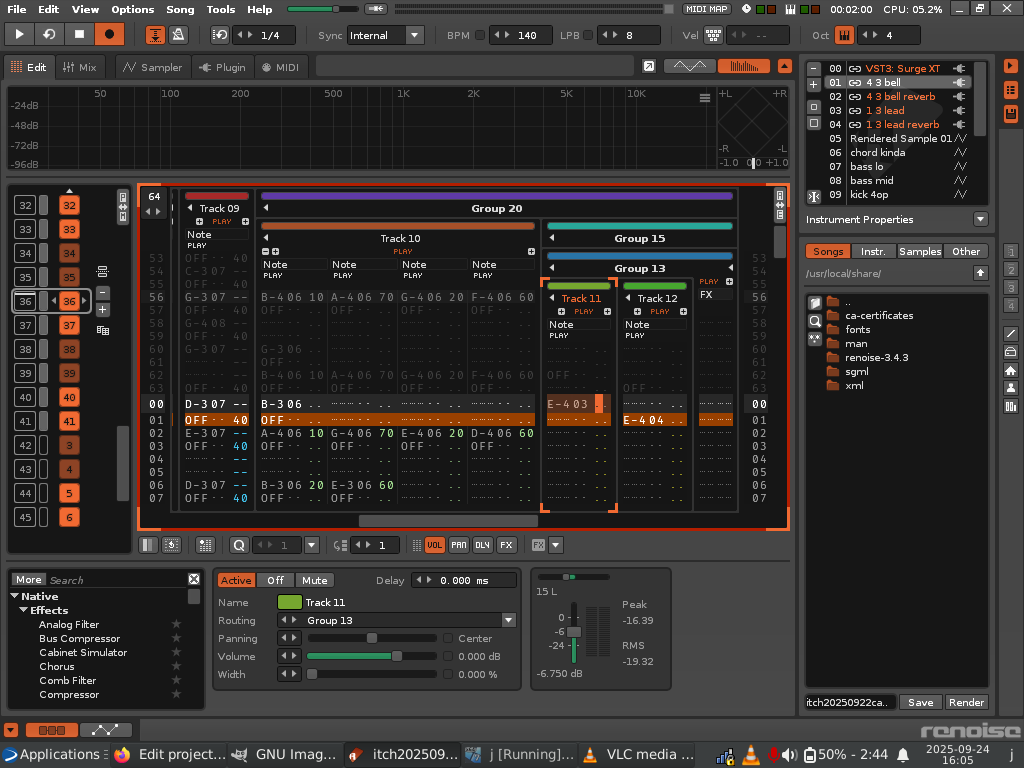1024x768 pixels.
Task: Open the Song menu
Action: (x=180, y=9)
